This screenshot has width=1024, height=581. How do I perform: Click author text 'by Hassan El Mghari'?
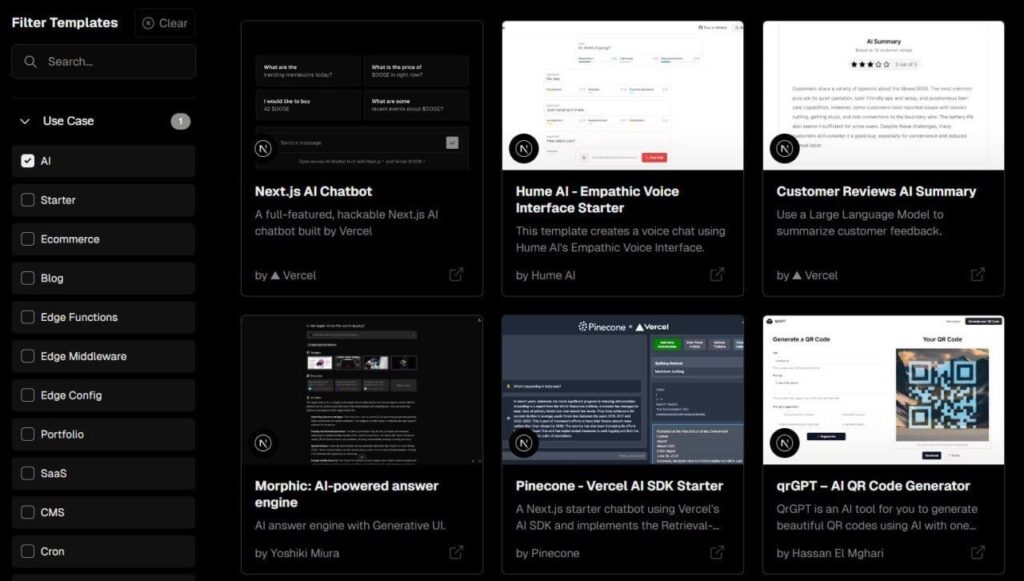click(829, 553)
